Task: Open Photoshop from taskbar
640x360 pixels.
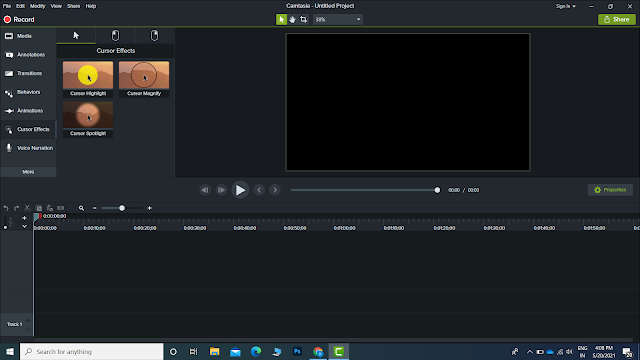Action: (297, 351)
